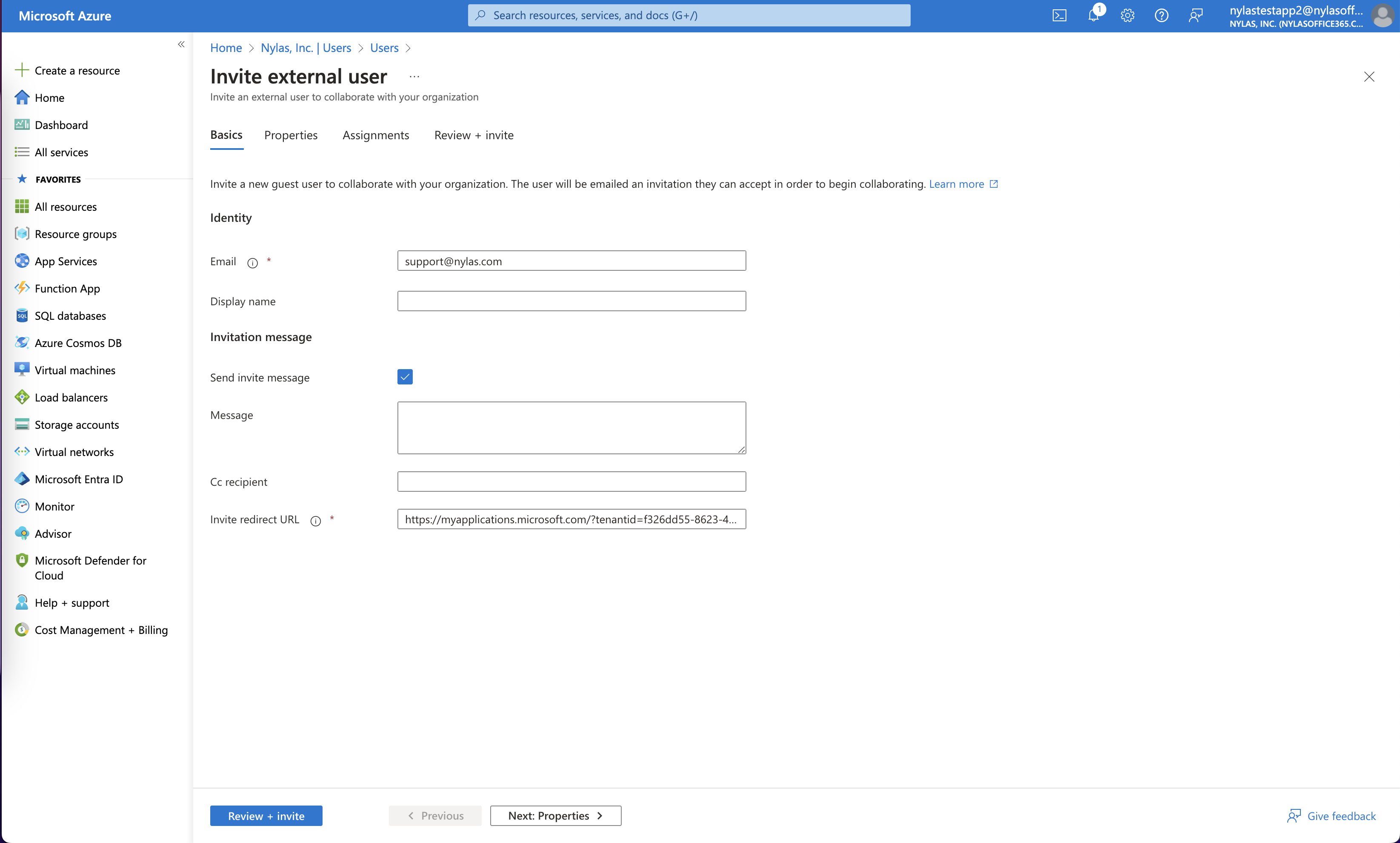Viewport: 1400px width, 843px height.
Task: Open the portal Settings gear
Action: [1128, 15]
